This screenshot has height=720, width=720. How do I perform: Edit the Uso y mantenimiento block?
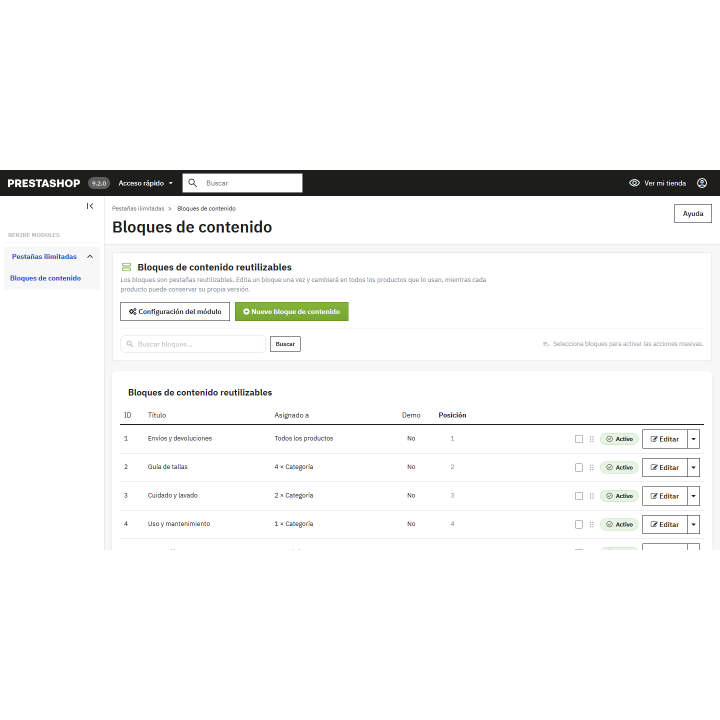[x=664, y=524]
